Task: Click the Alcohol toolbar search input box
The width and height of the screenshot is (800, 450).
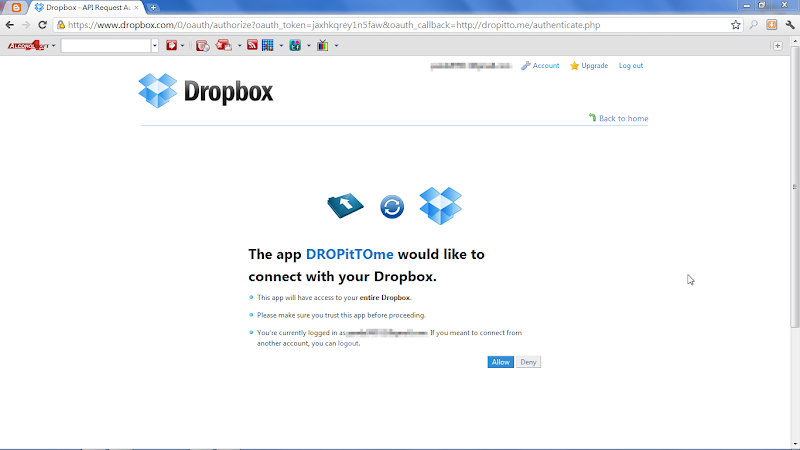Action: [106, 45]
